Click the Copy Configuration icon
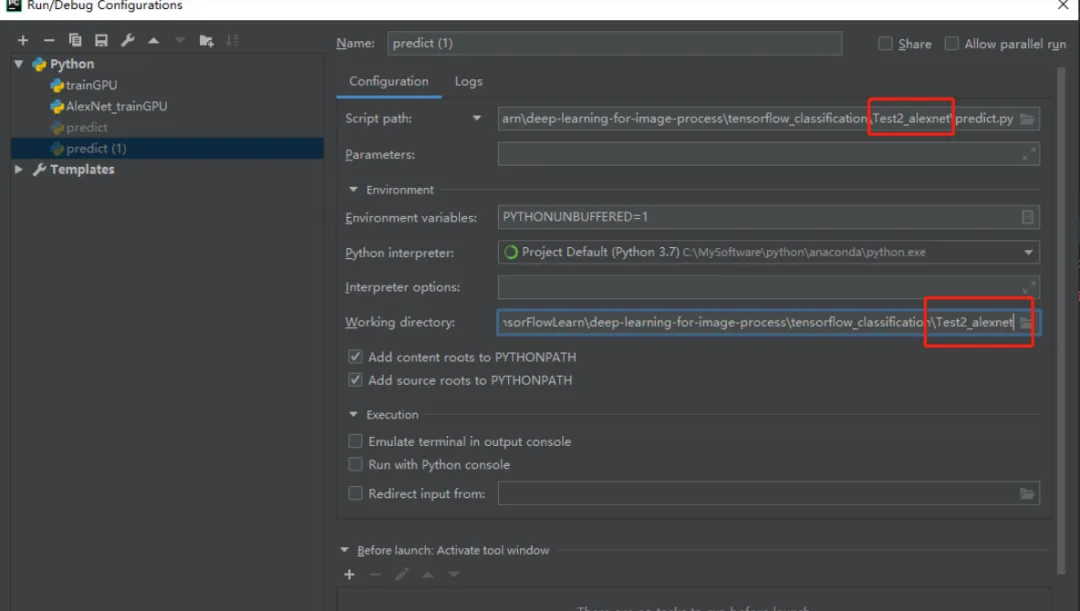This screenshot has height=611, width=1080. pos(75,41)
